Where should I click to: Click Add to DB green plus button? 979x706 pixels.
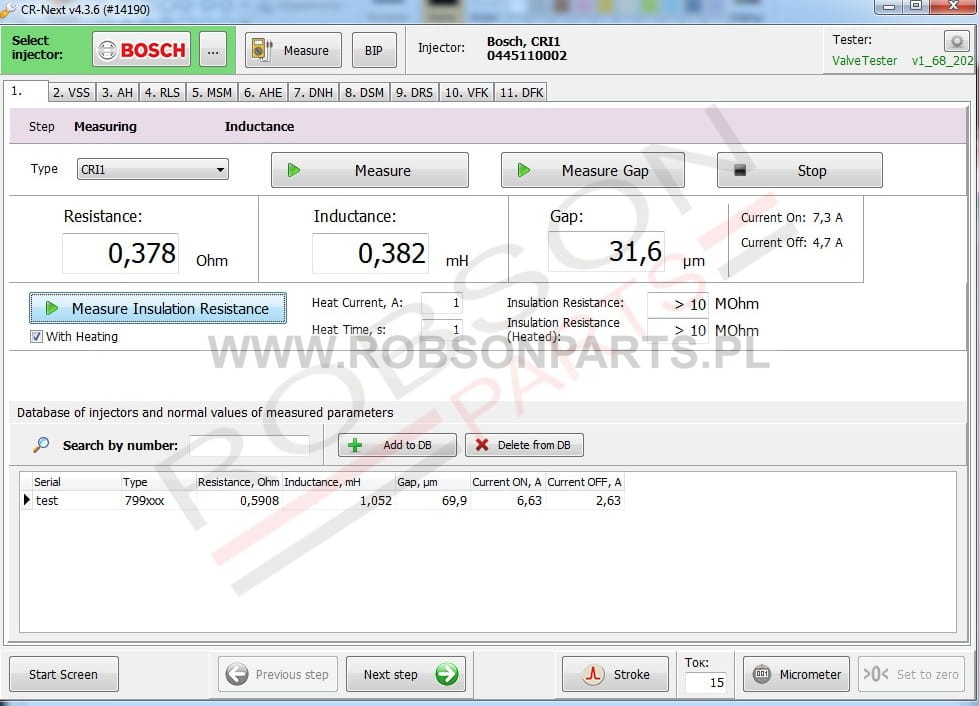pos(397,445)
